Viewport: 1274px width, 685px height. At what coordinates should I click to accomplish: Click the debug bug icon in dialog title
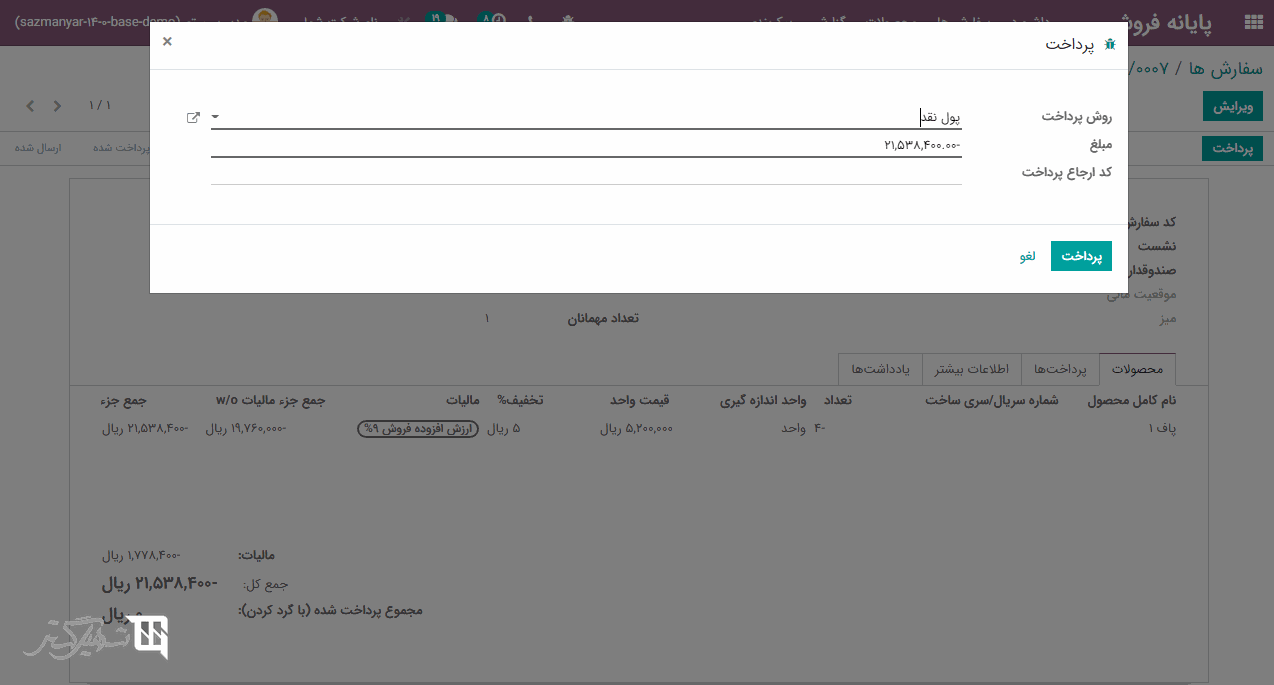click(1109, 45)
